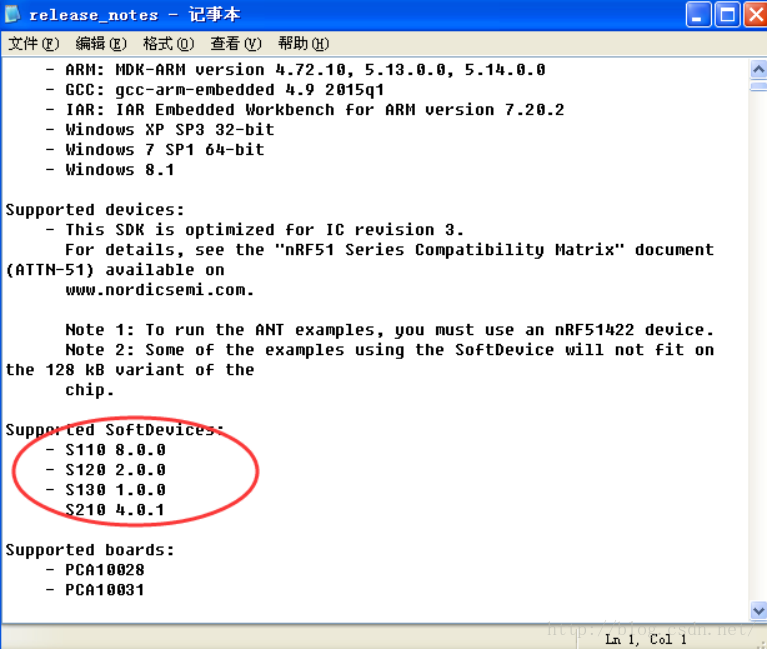
Task: Click the vertical scrollbar thumb
Action: (x=758, y=87)
